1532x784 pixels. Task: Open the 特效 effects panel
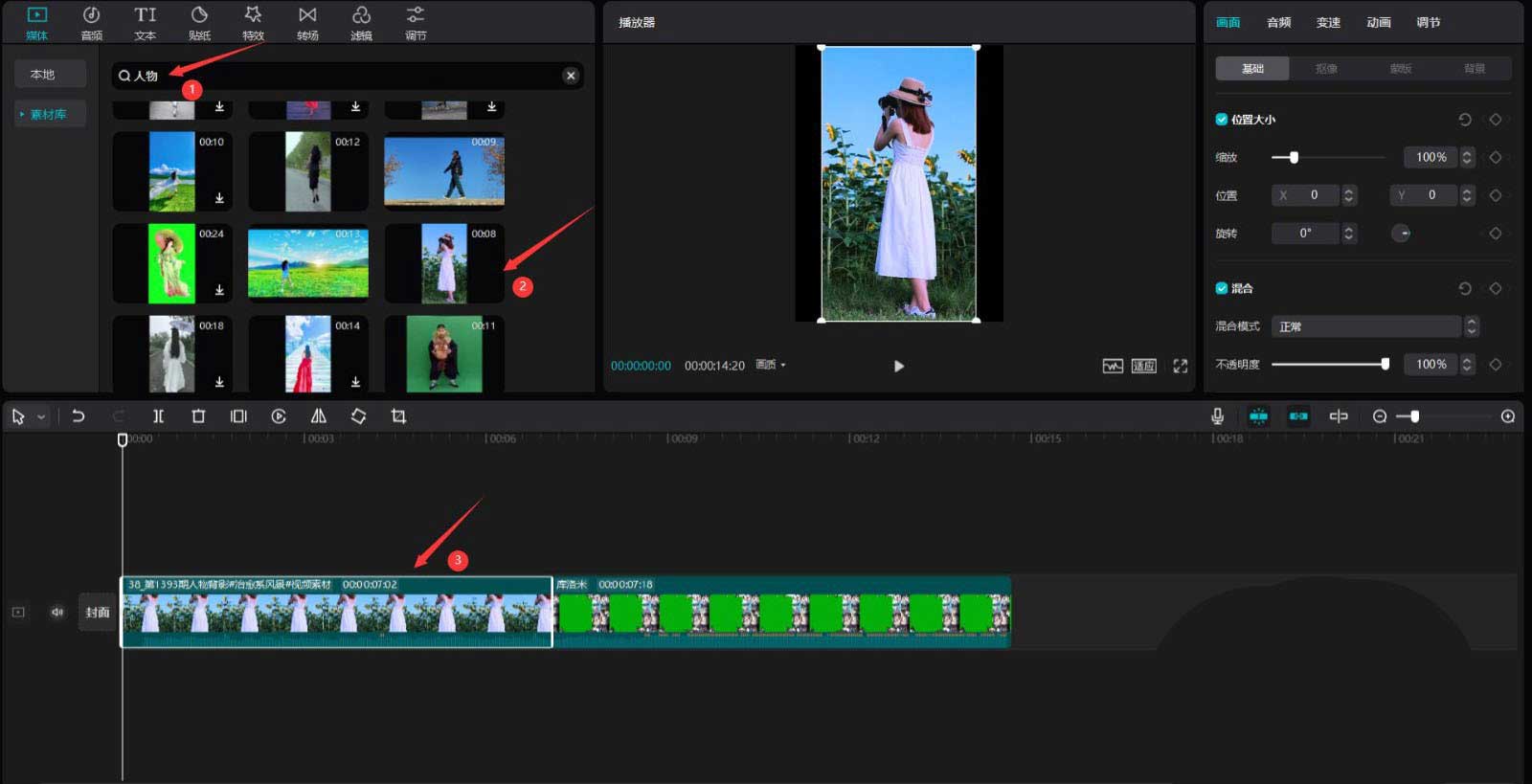(x=253, y=23)
